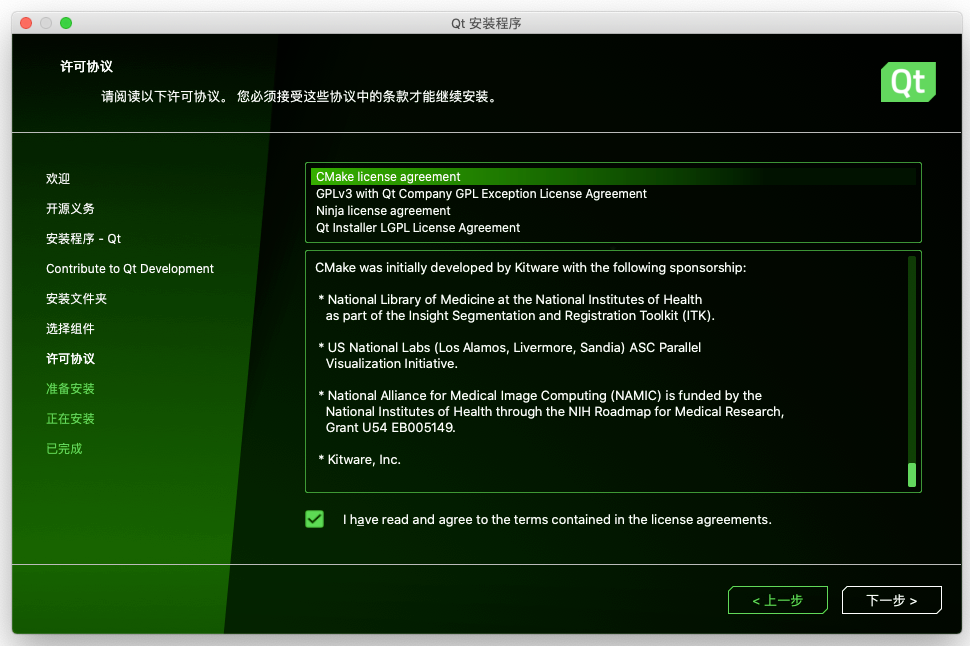This screenshot has width=970, height=646.
Task: Click the 准备安装 sidebar step
Action: coord(70,389)
